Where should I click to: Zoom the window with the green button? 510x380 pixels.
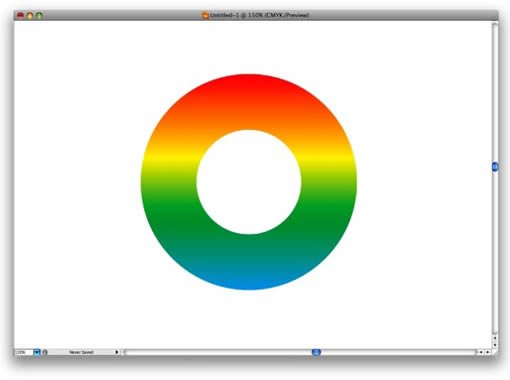click(39, 15)
